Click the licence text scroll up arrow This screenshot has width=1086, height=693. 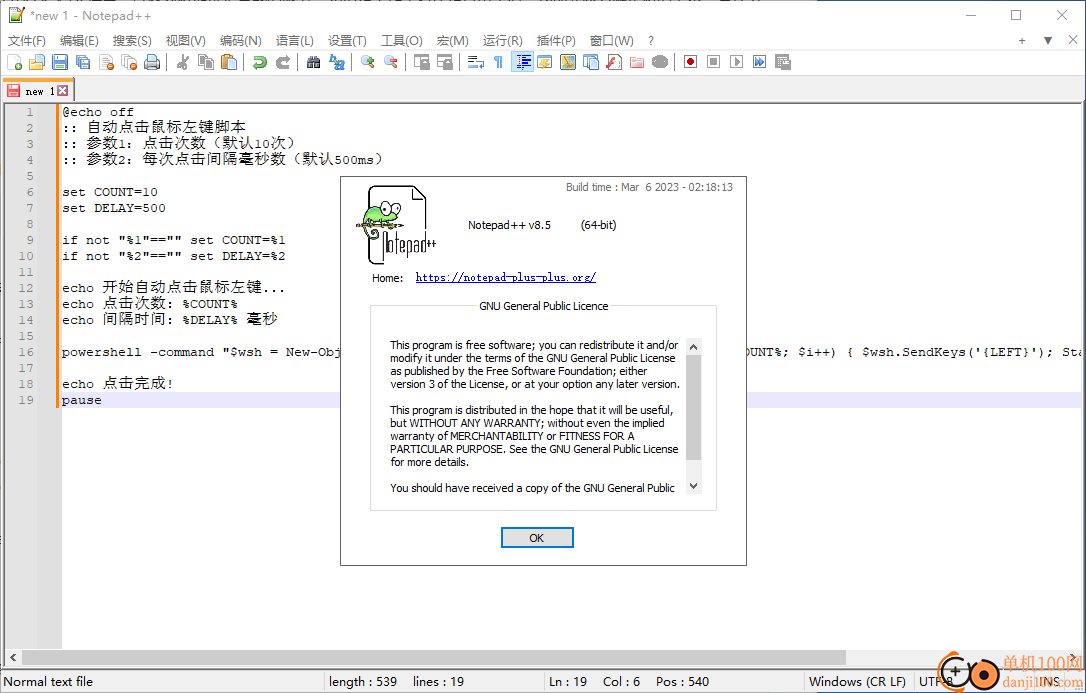pos(693,346)
